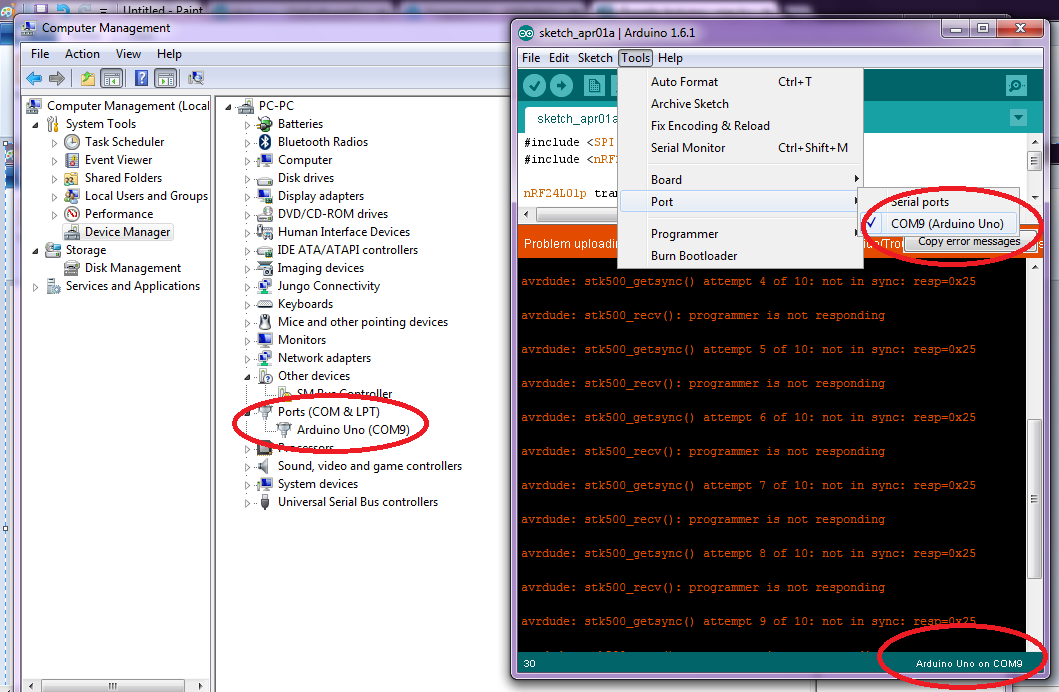Click the Help question mark toolbar icon

pos(141,78)
